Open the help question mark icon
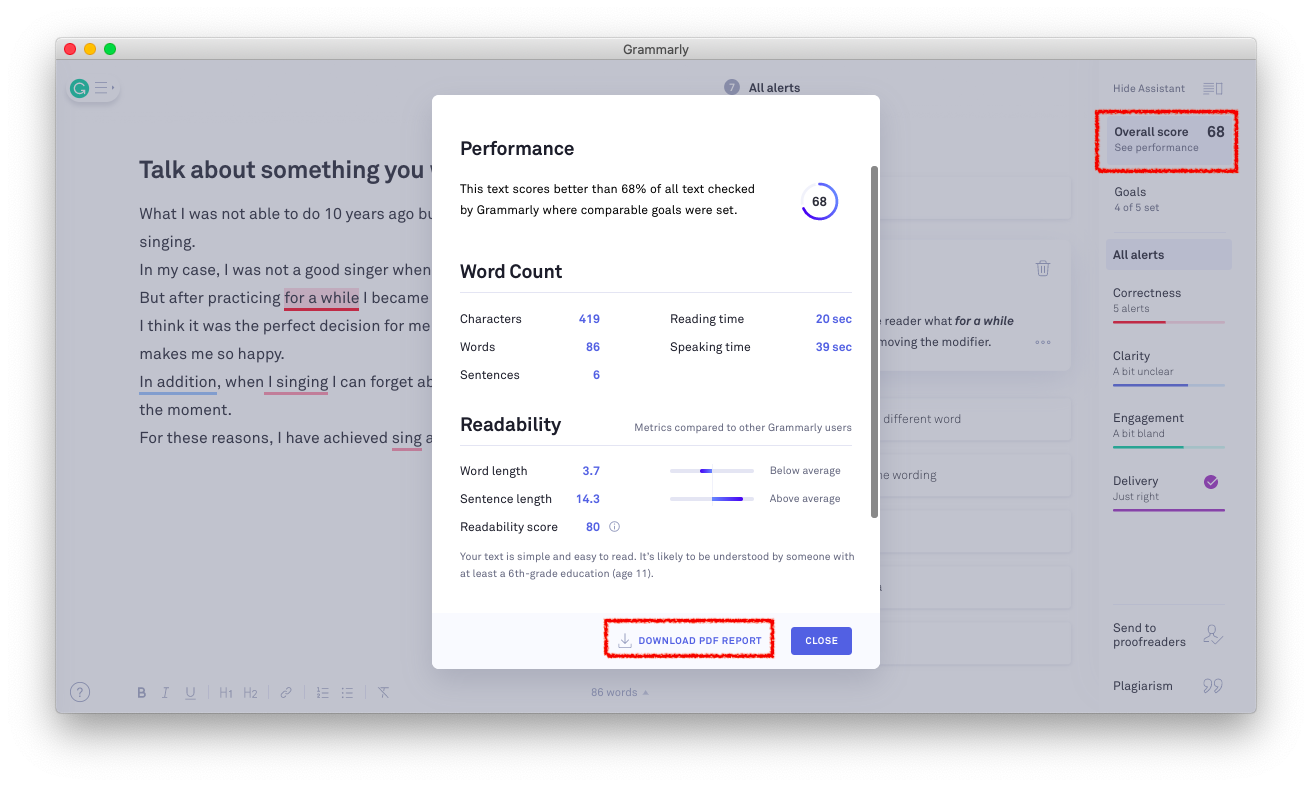1312x787 pixels. 80,692
